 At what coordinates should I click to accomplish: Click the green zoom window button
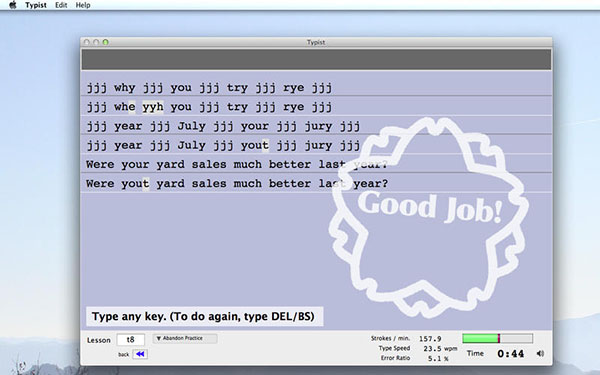click(x=106, y=42)
